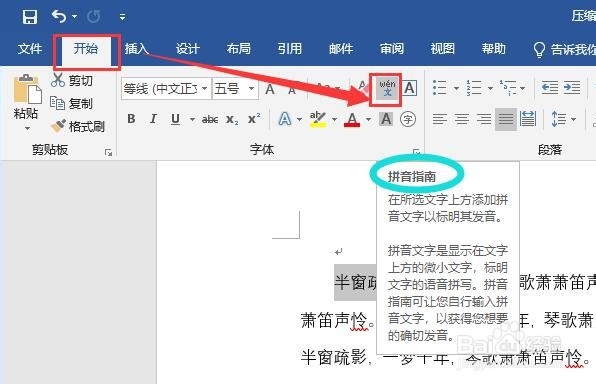Click 剪切 (Cut) button
This screenshot has height=384, width=596.
tap(72, 81)
